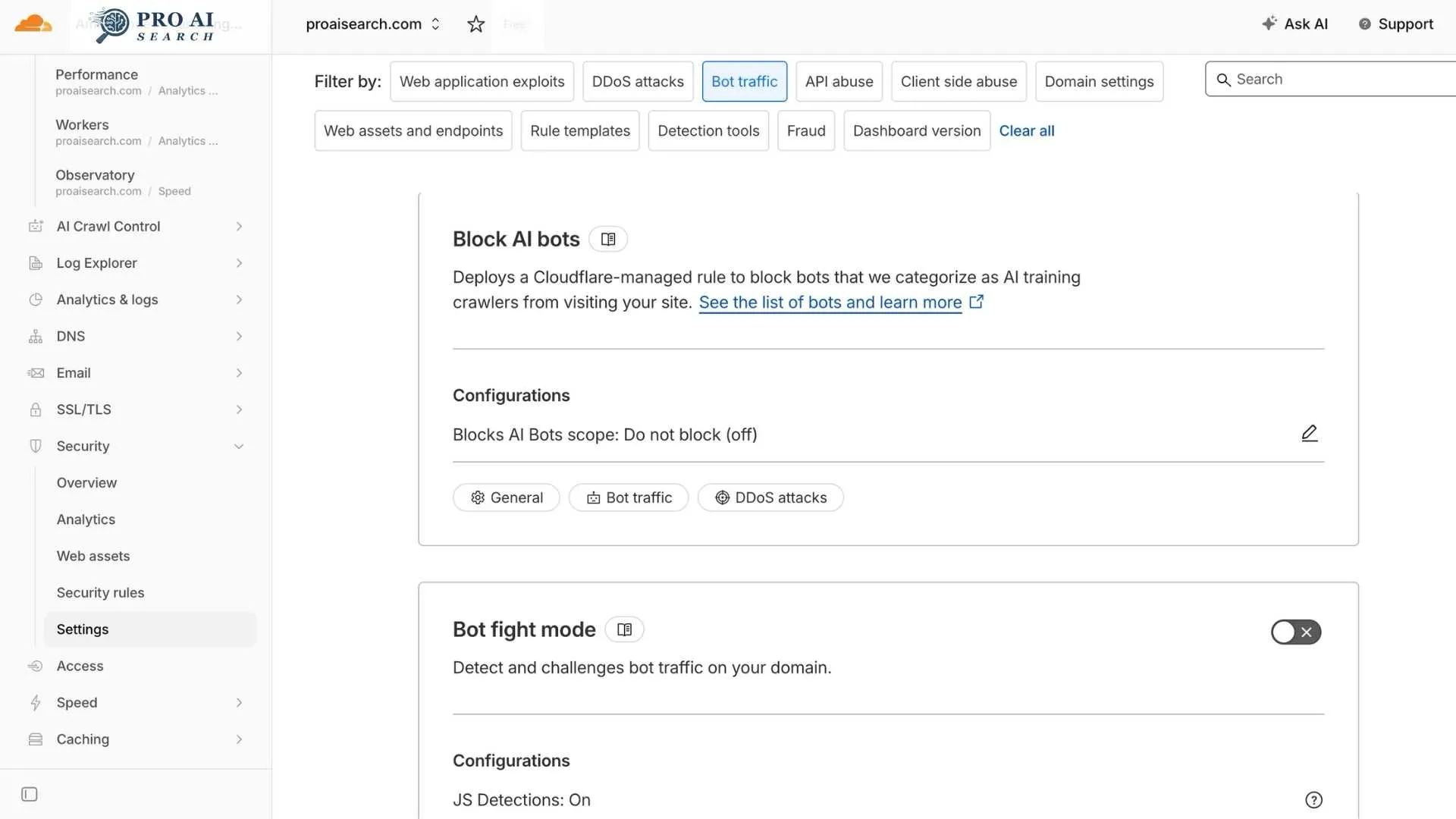Click the help icon next to JS Detections

tap(1313, 799)
